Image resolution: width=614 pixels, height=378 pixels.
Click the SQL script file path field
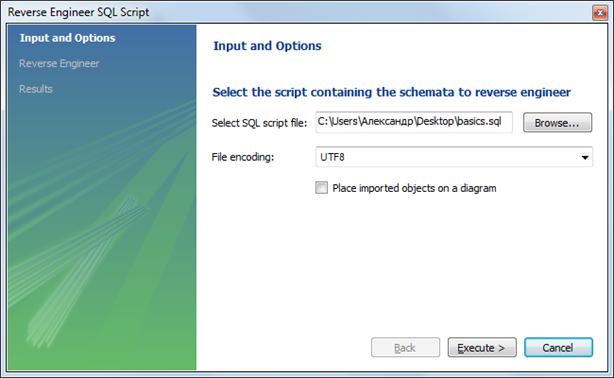pos(414,122)
